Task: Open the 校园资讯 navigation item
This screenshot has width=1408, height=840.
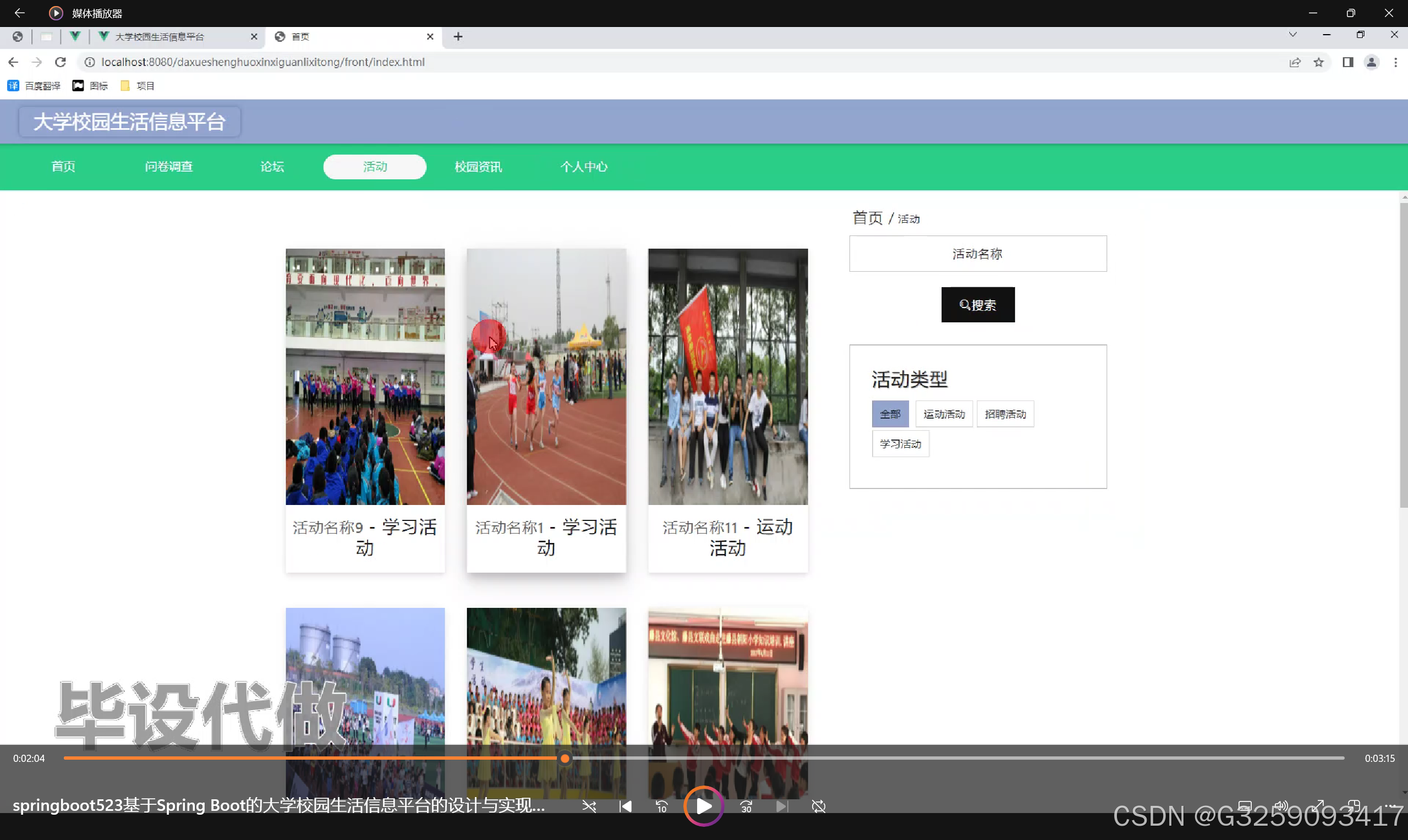Action: [x=478, y=167]
